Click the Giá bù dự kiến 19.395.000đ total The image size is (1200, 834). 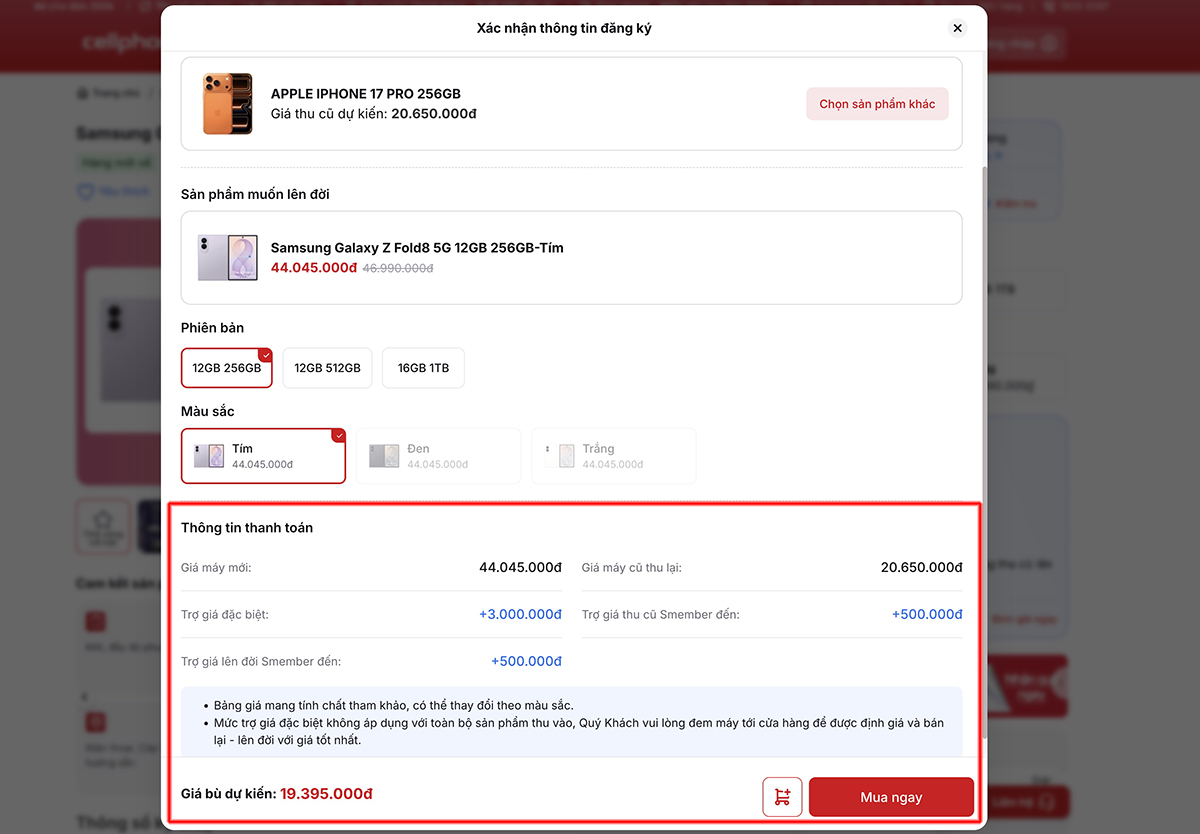click(x=326, y=794)
